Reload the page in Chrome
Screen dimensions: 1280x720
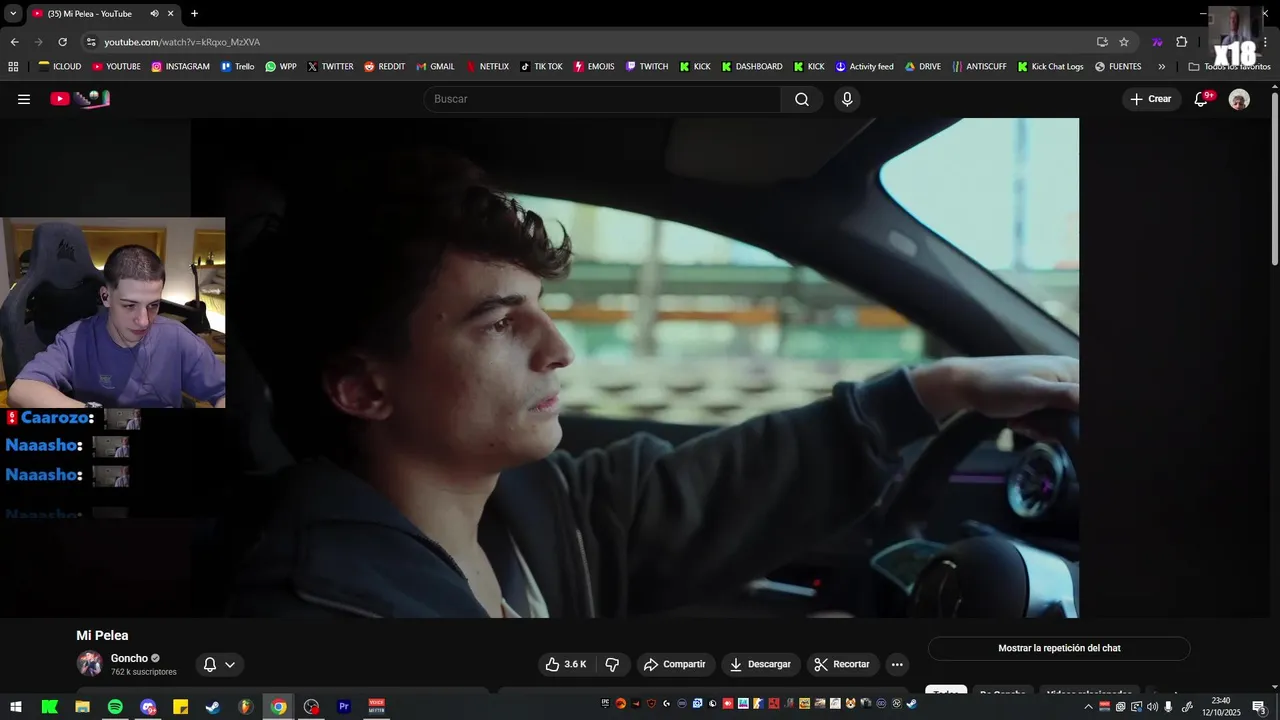point(62,42)
